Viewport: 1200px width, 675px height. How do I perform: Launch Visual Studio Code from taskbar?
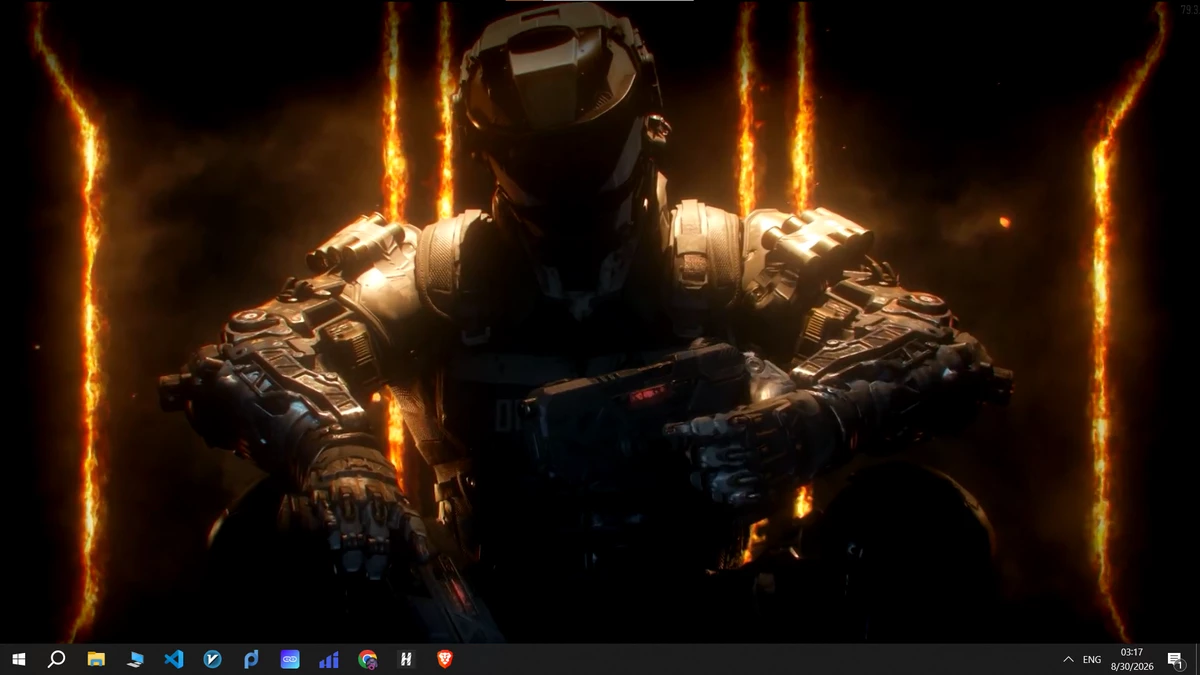[174, 659]
